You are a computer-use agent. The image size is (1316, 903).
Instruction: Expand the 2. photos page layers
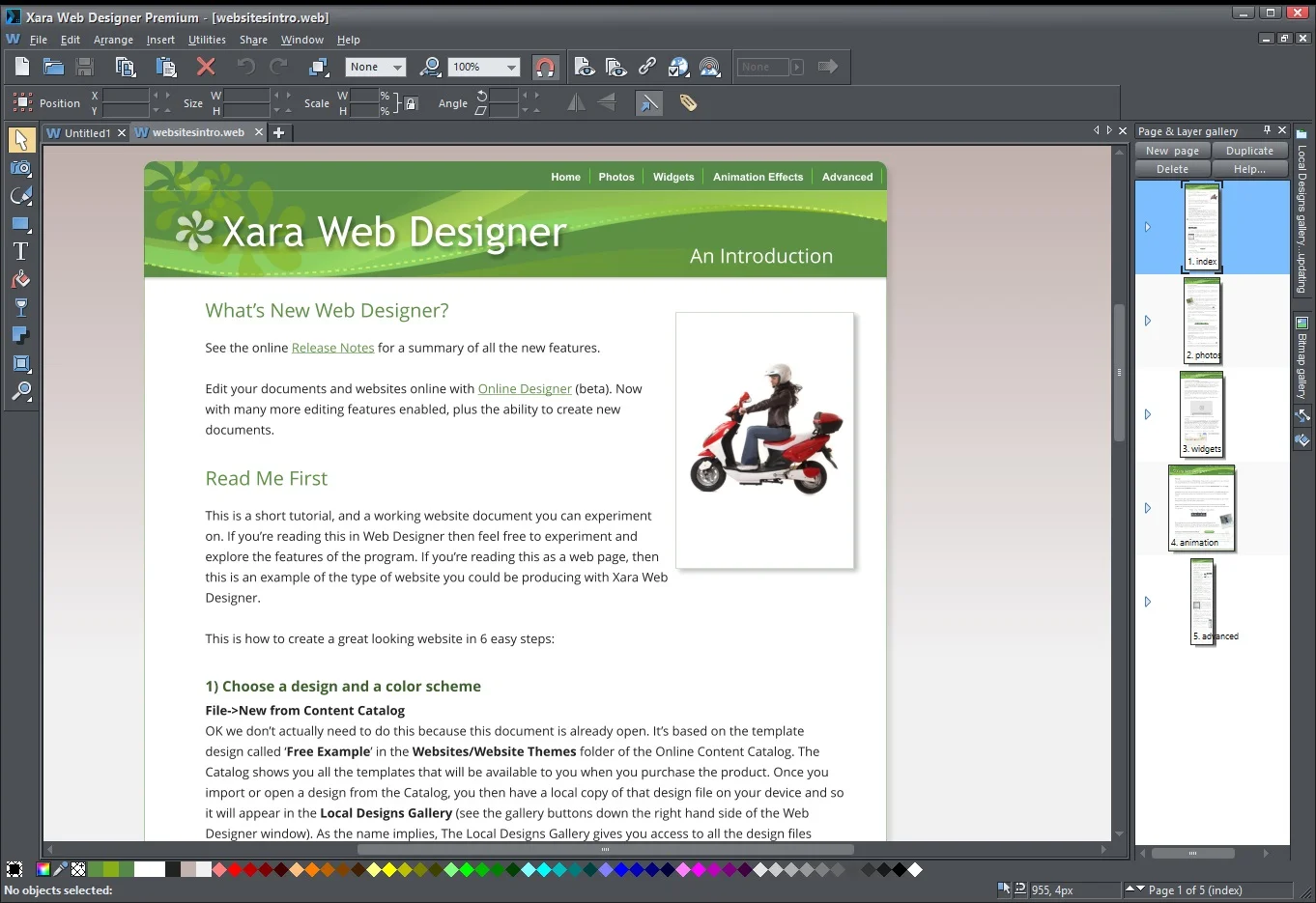click(x=1148, y=321)
